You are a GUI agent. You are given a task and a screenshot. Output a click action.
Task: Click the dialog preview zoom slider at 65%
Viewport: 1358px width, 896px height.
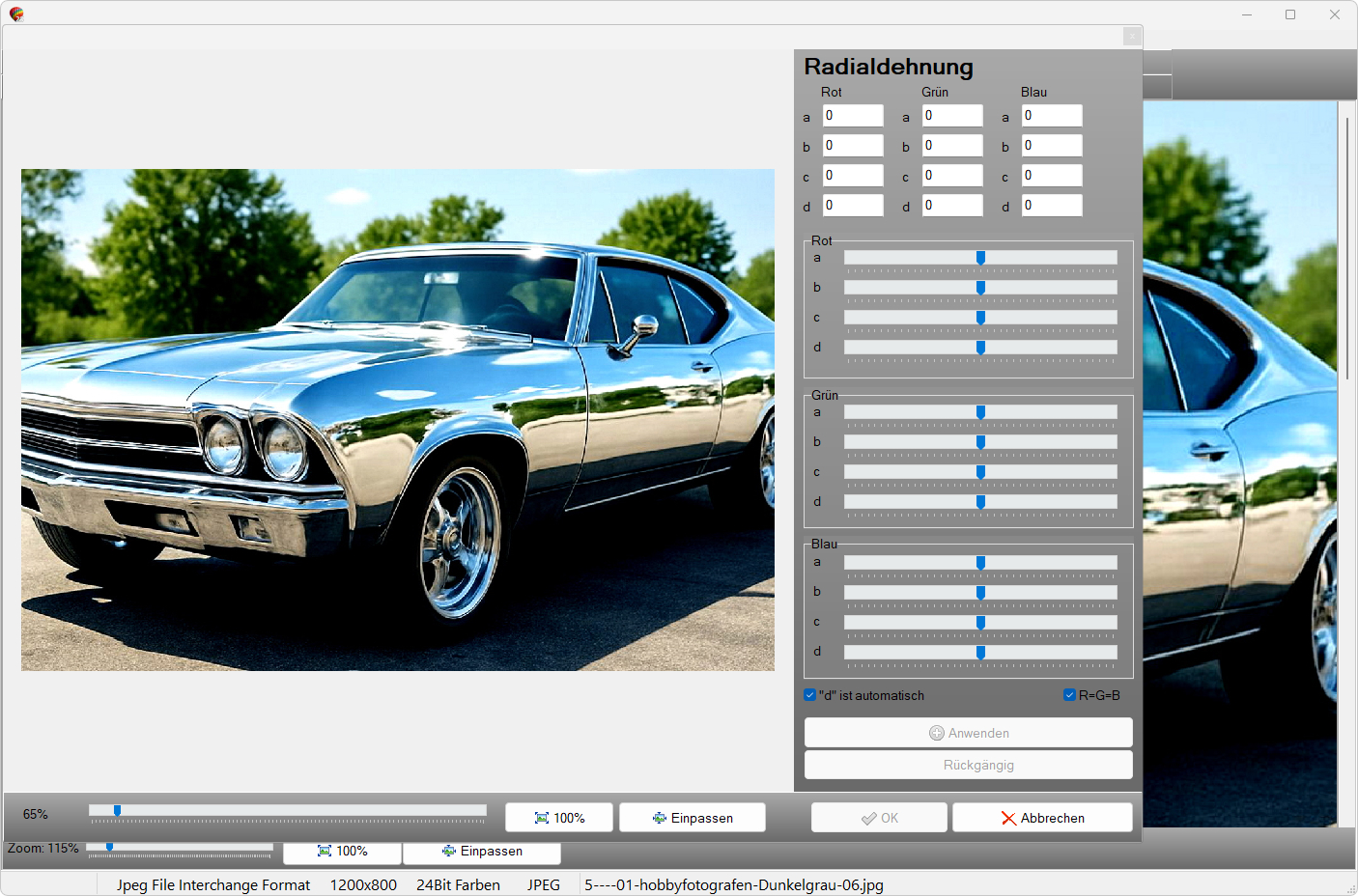pos(117,811)
